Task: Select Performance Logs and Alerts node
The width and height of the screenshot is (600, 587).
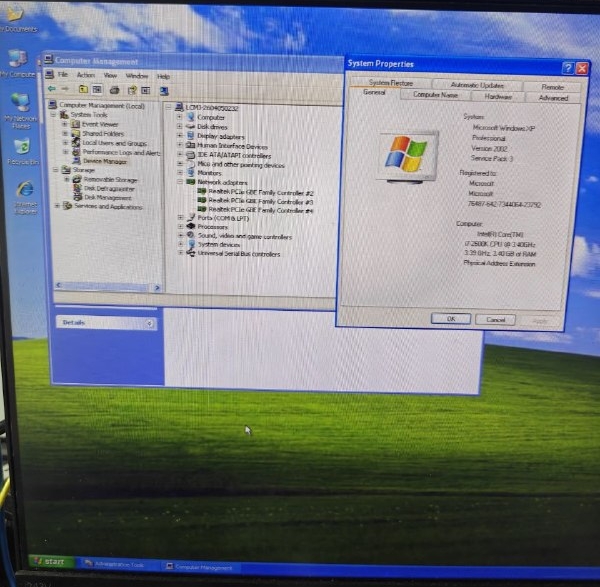Action: tap(121, 152)
